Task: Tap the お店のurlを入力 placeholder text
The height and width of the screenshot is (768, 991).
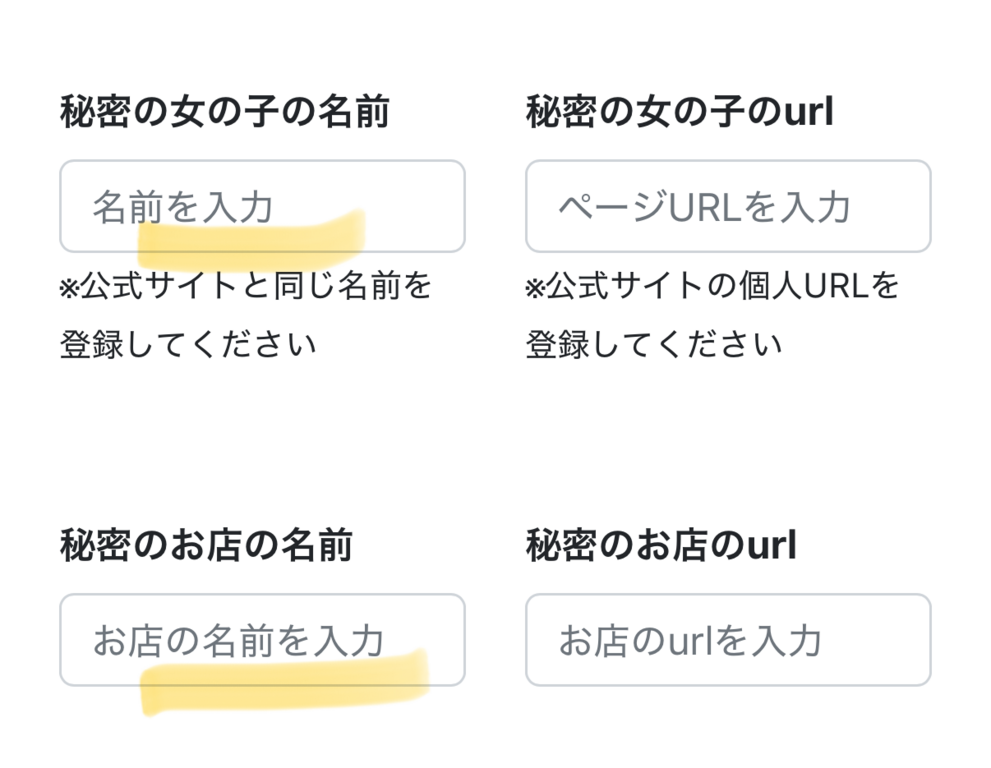Action: [x=690, y=640]
